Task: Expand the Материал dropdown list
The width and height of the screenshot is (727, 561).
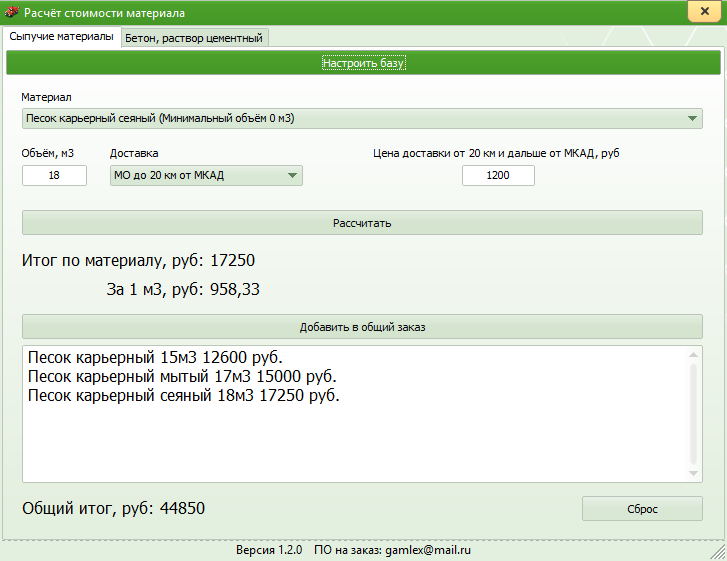Action: (694, 119)
